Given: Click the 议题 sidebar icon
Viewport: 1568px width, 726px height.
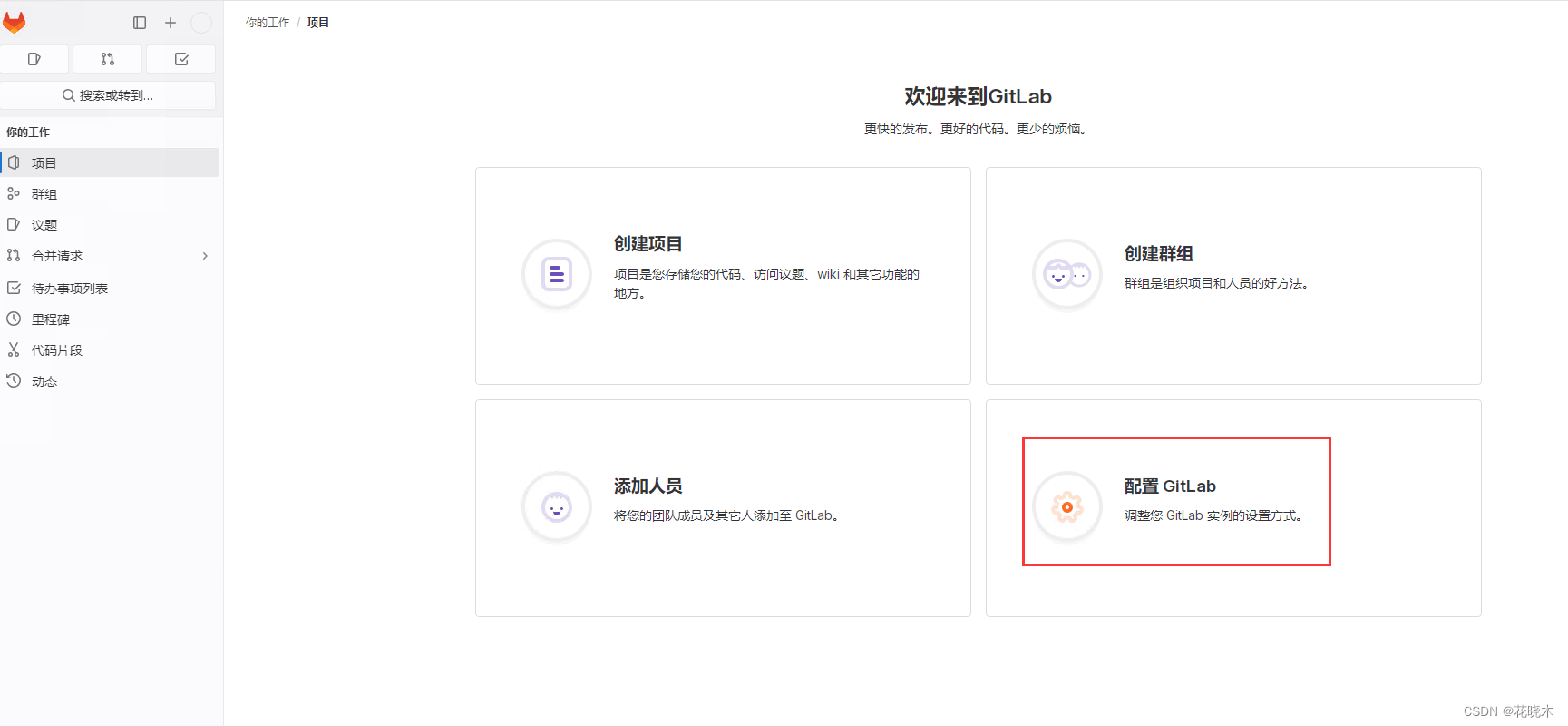Looking at the screenshot, I should (14, 224).
